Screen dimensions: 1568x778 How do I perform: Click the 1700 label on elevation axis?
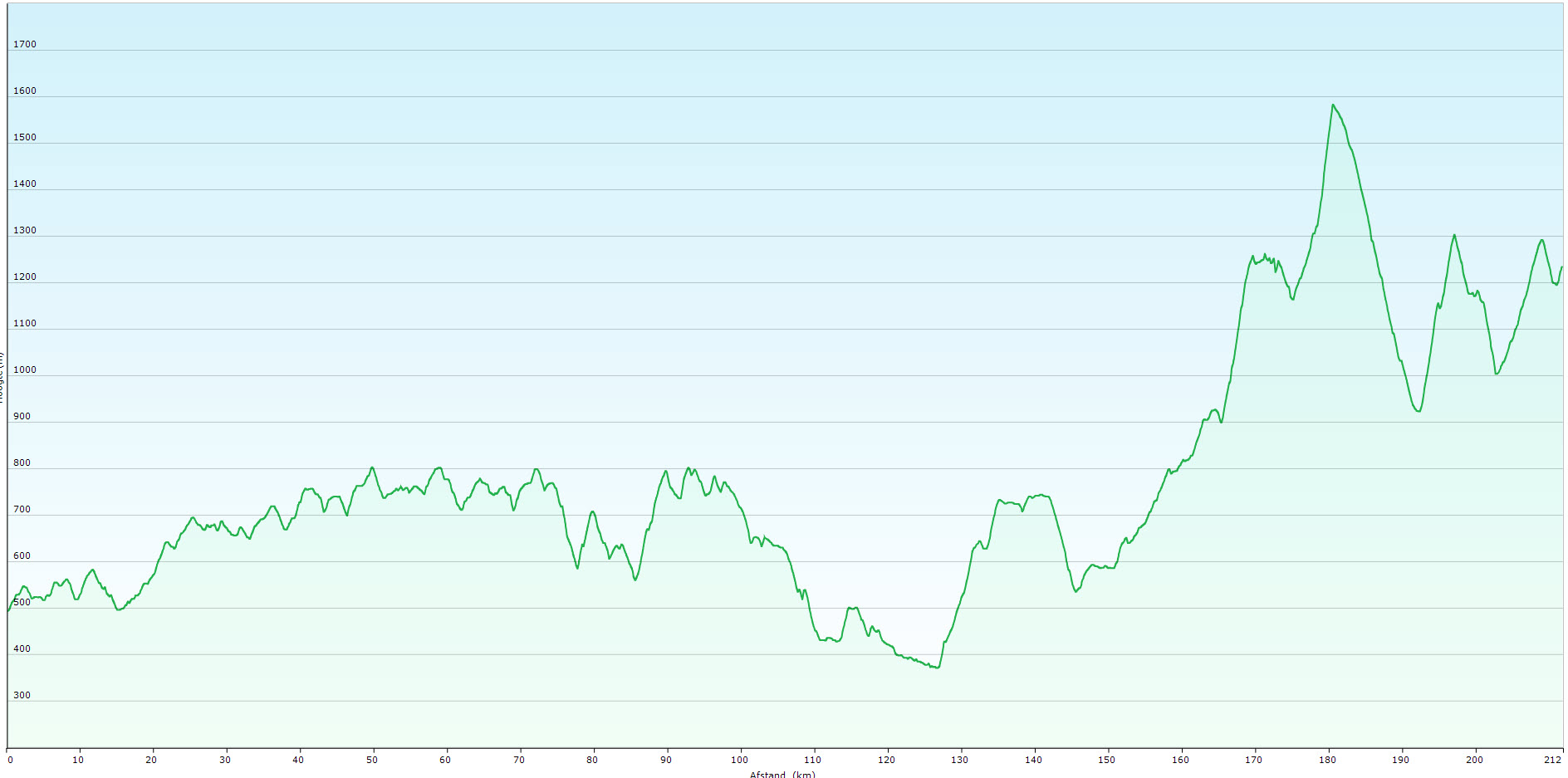click(x=25, y=44)
